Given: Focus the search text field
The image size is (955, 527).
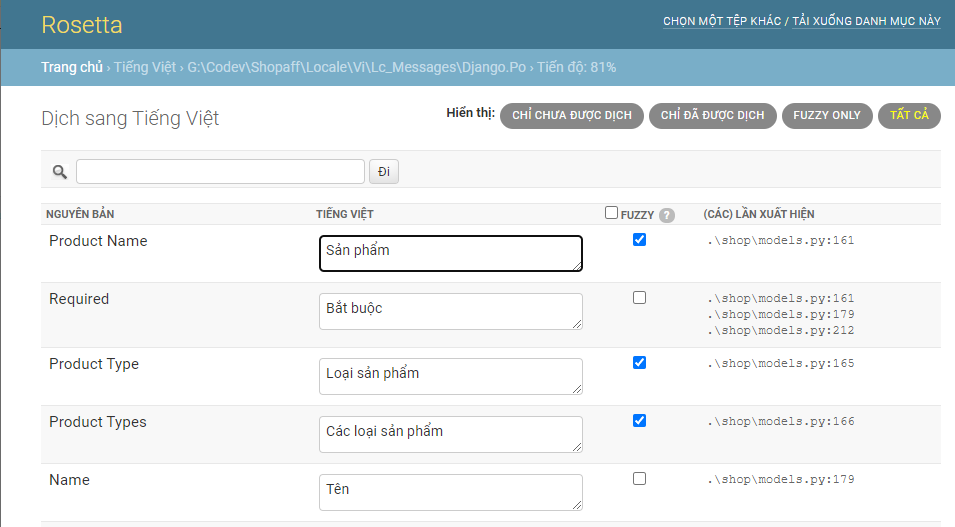Looking at the screenshot, I should click(220, 172).
